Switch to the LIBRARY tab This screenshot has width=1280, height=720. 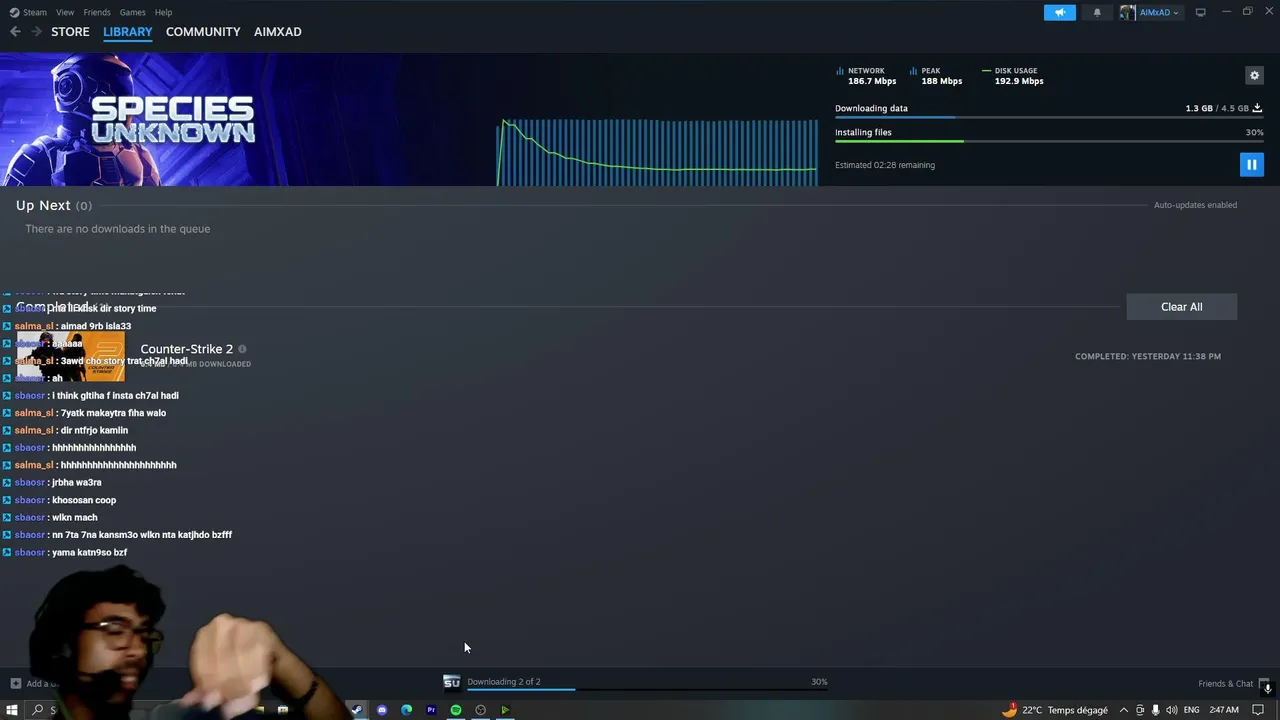click(128, 32)
